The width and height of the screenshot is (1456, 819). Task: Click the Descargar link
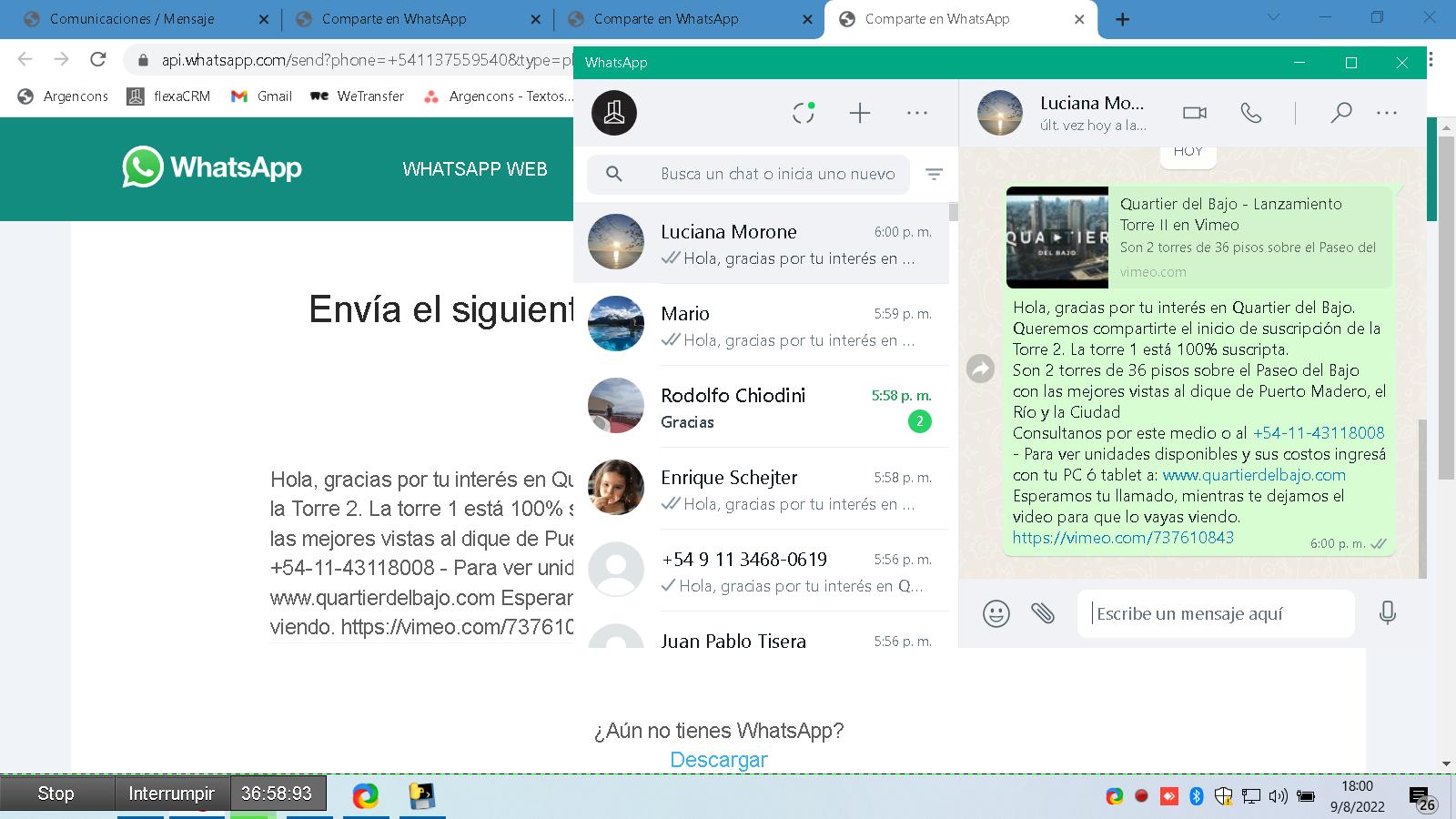pyautogui.click(x=719, y=760)
